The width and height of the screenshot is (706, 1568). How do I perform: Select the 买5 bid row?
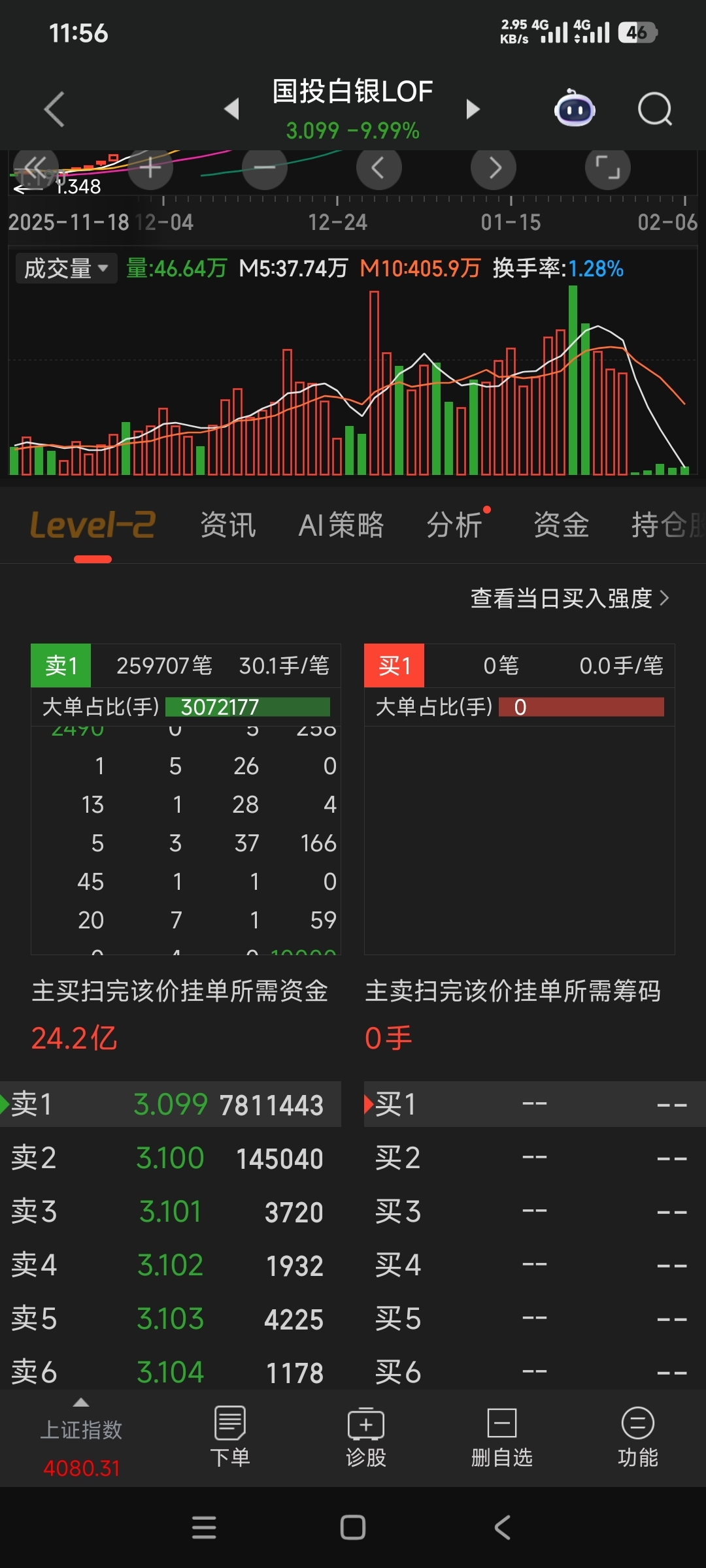click(535, 1319)
